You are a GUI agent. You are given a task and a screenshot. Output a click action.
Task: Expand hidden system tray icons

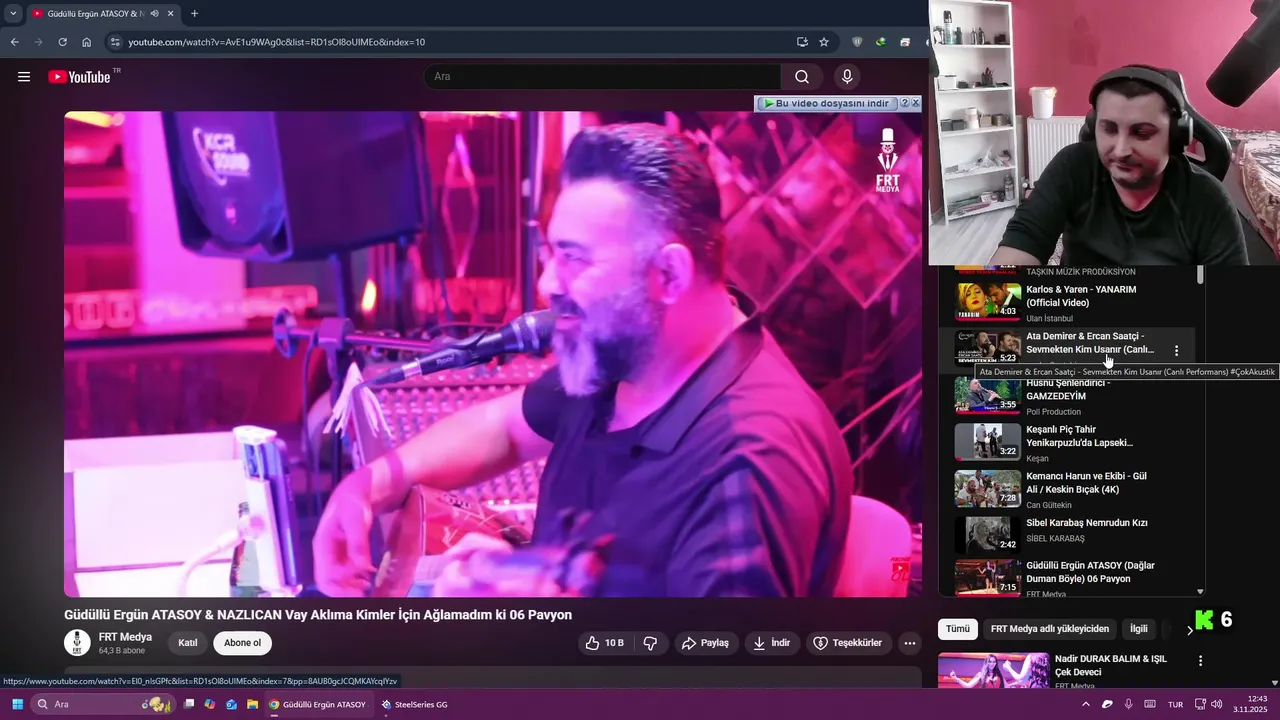point(1086,704)
